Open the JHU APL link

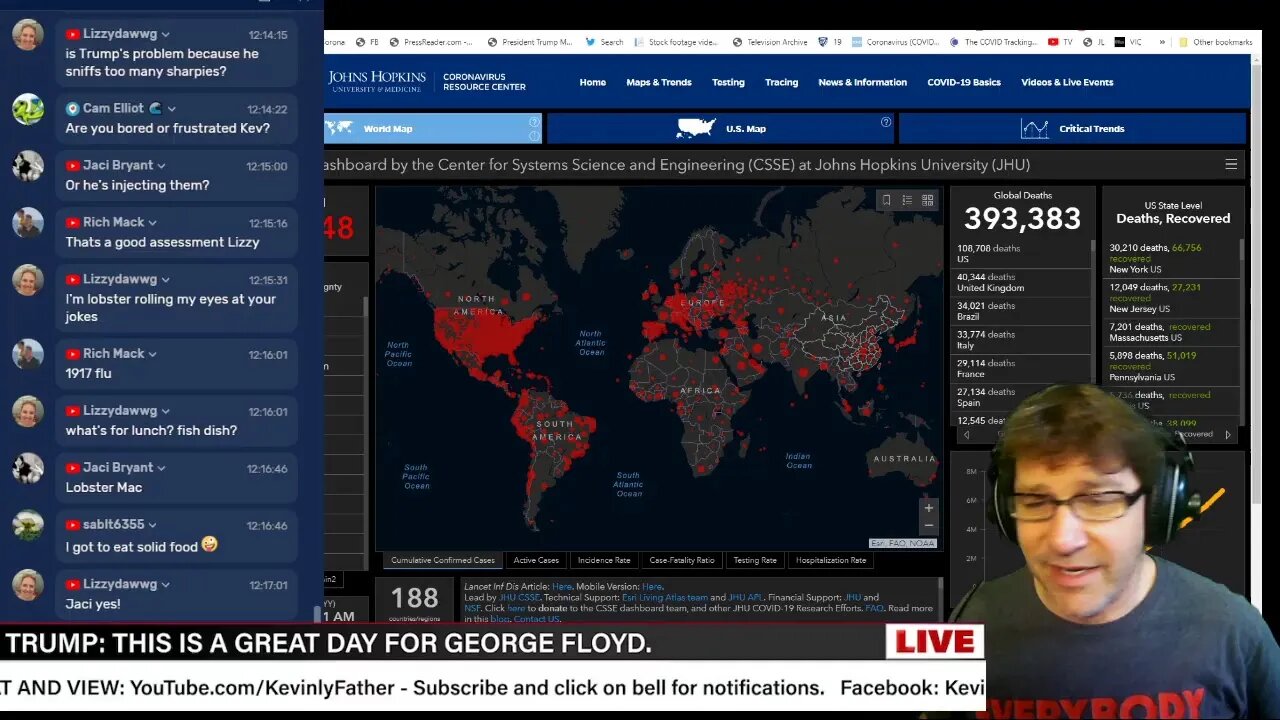point(743,597)
